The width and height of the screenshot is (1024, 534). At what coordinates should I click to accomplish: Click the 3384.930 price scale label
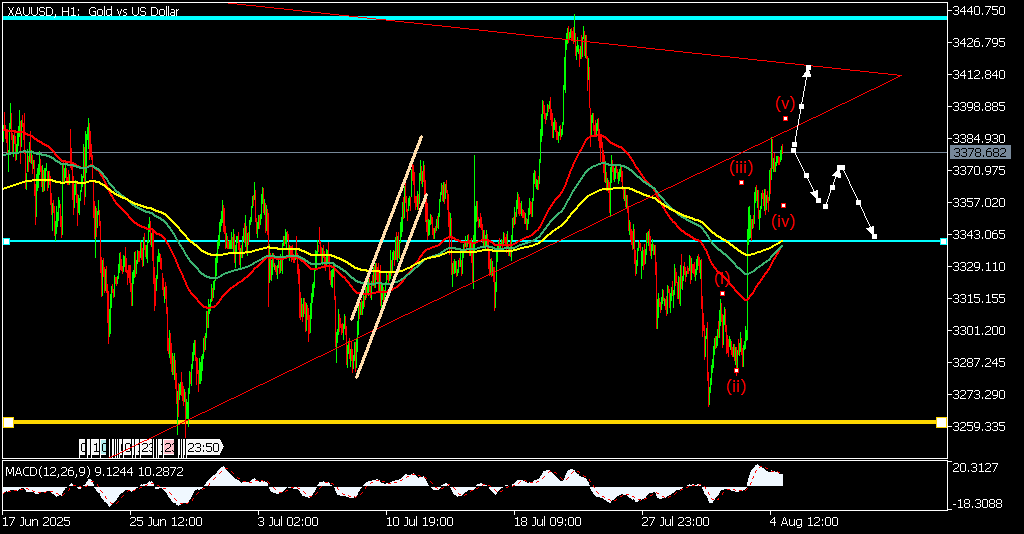point(979,138)
